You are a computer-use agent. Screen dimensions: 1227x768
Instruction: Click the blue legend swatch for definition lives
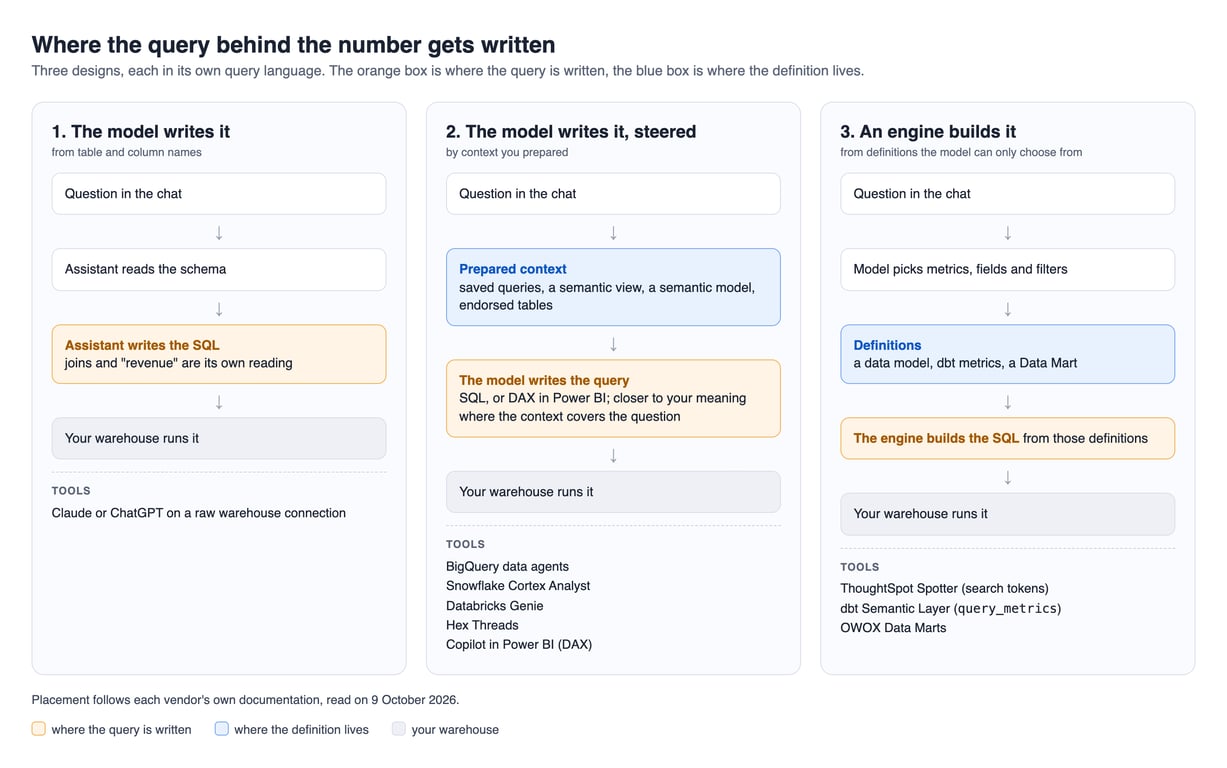click(x=222, y=729)
